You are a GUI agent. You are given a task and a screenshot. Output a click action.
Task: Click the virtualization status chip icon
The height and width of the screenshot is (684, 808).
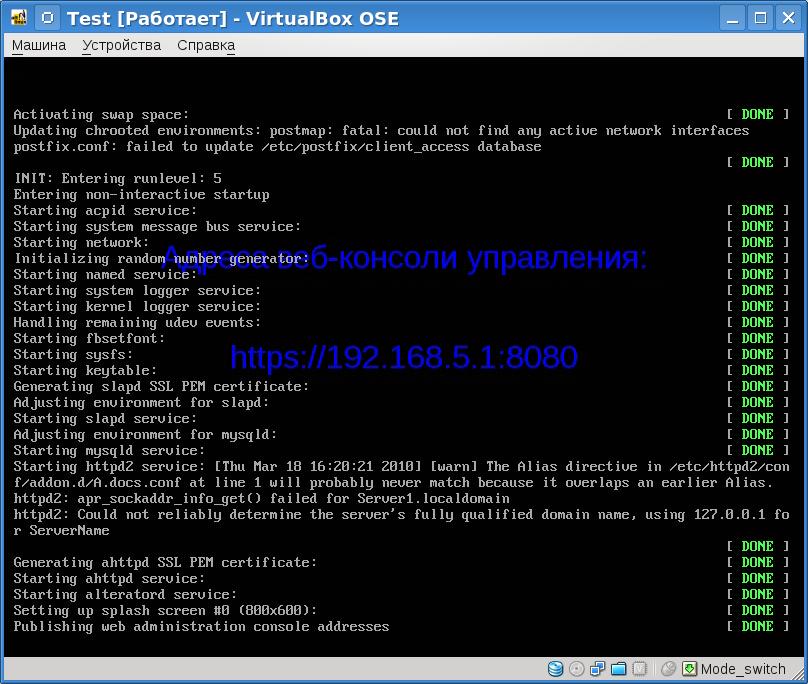tap(641, 669)
